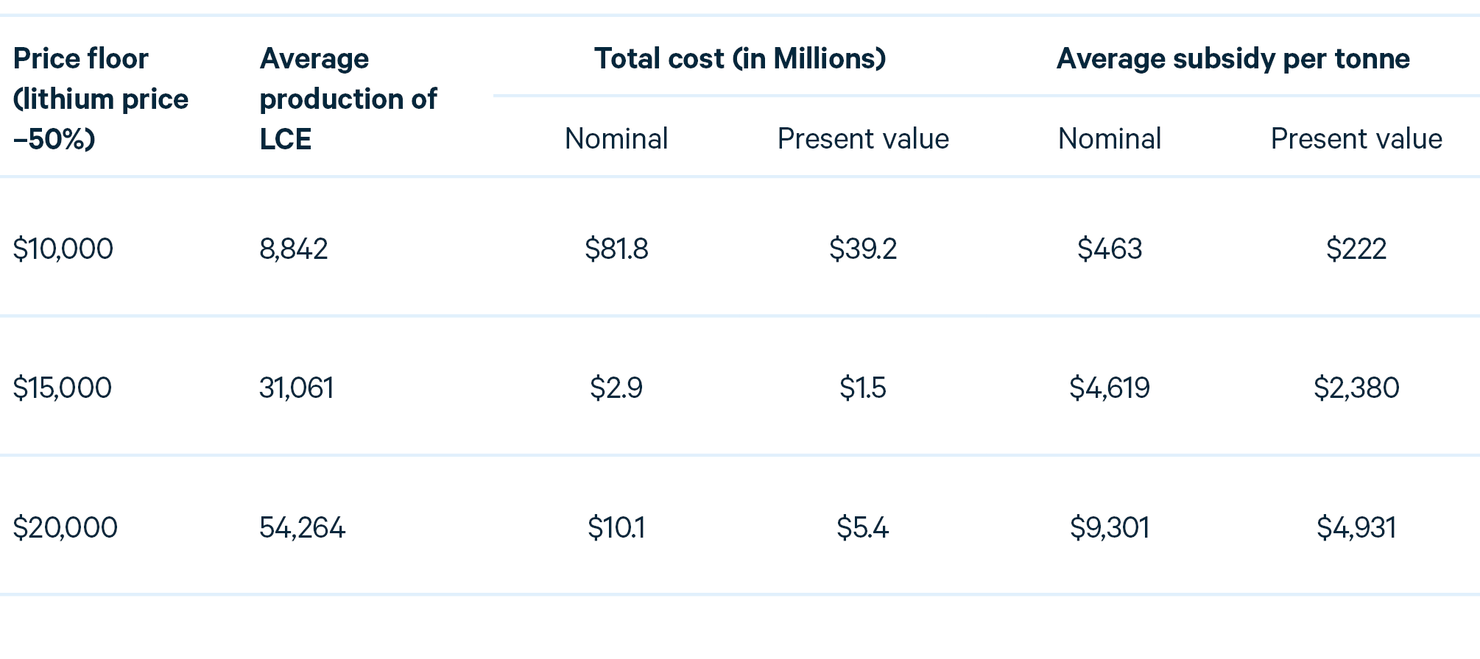Screen dimensions: 1480x659
Task: Select Present value subheader under Average subsidy
Action: coord(1356,138)
